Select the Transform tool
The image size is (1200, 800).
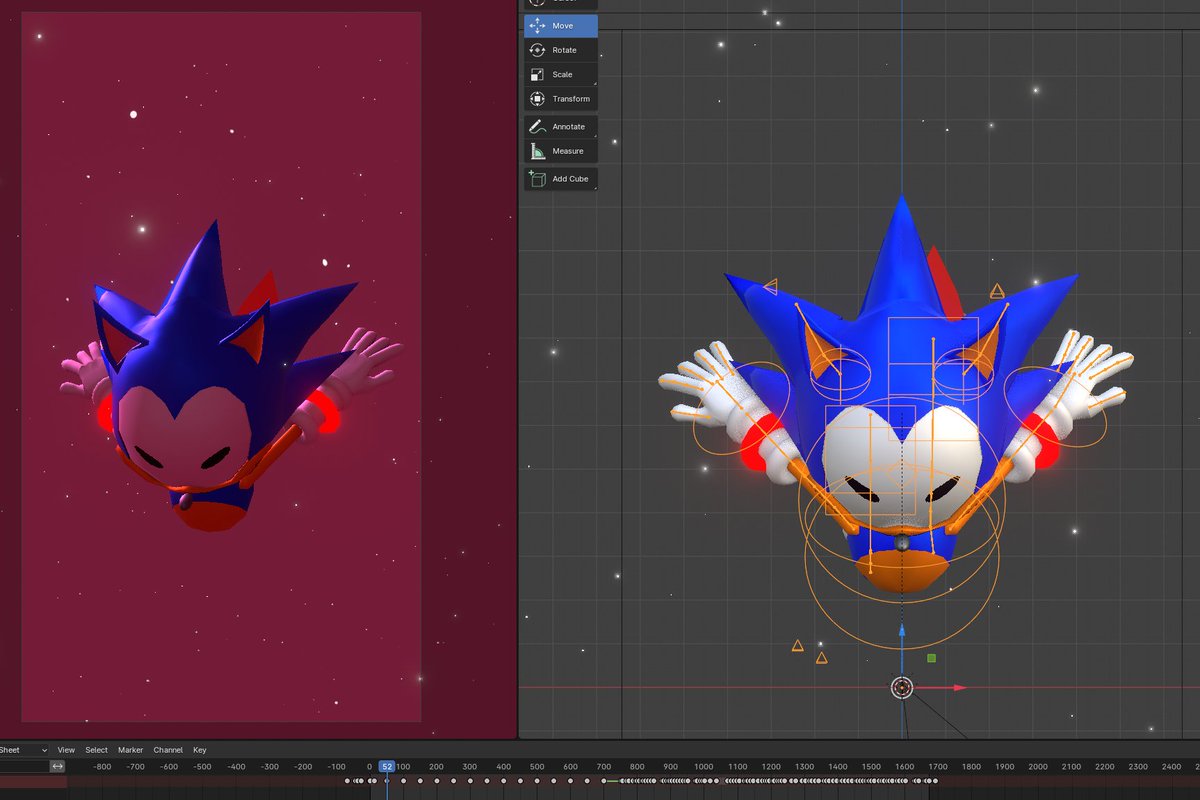point(561,99)
